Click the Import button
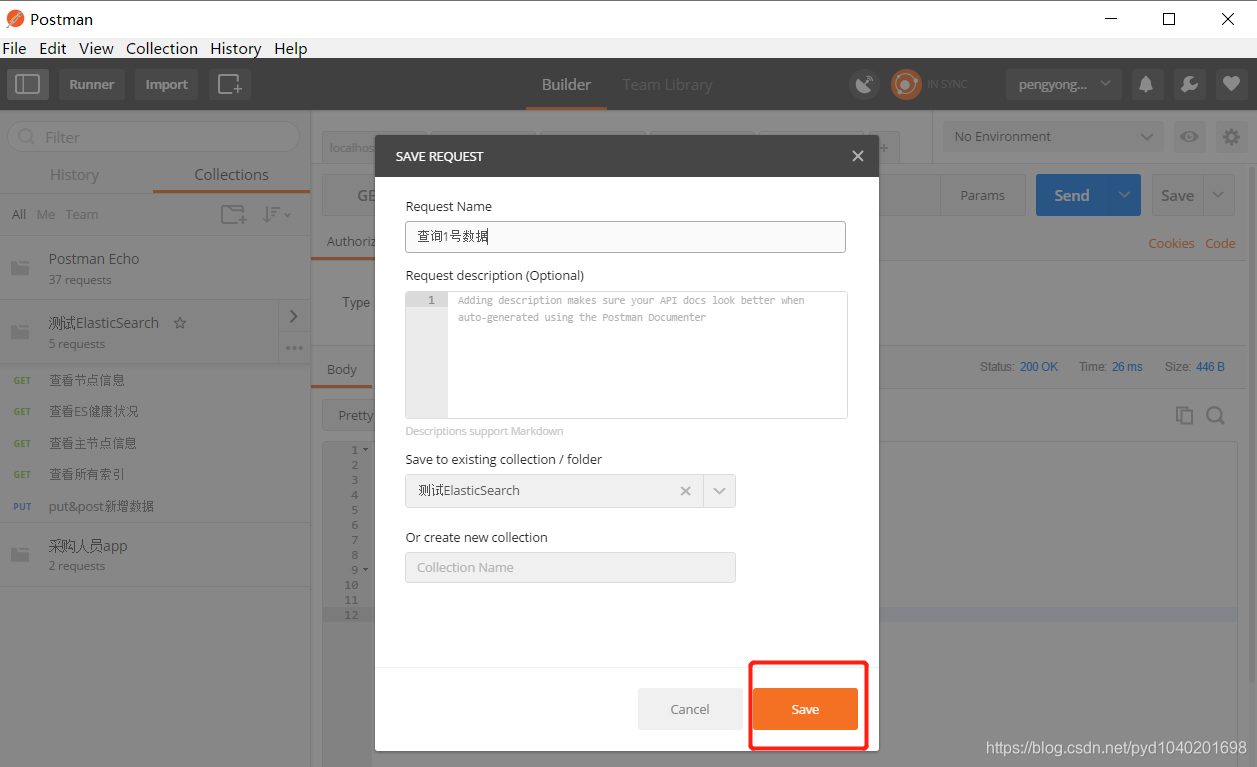The image size is (1257, 767). click(x=166, y=85)
